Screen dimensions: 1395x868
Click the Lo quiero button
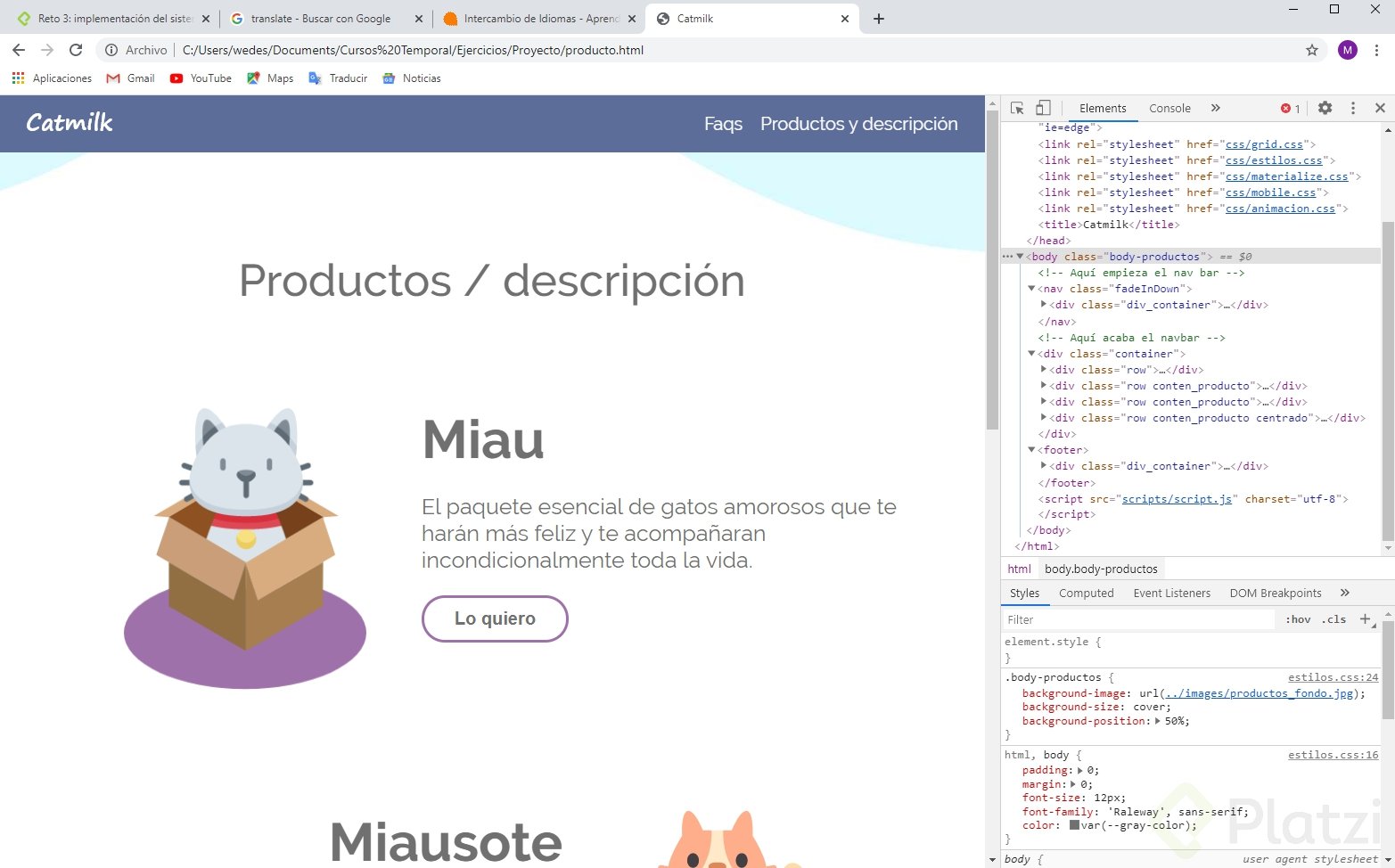pos(495,618)
